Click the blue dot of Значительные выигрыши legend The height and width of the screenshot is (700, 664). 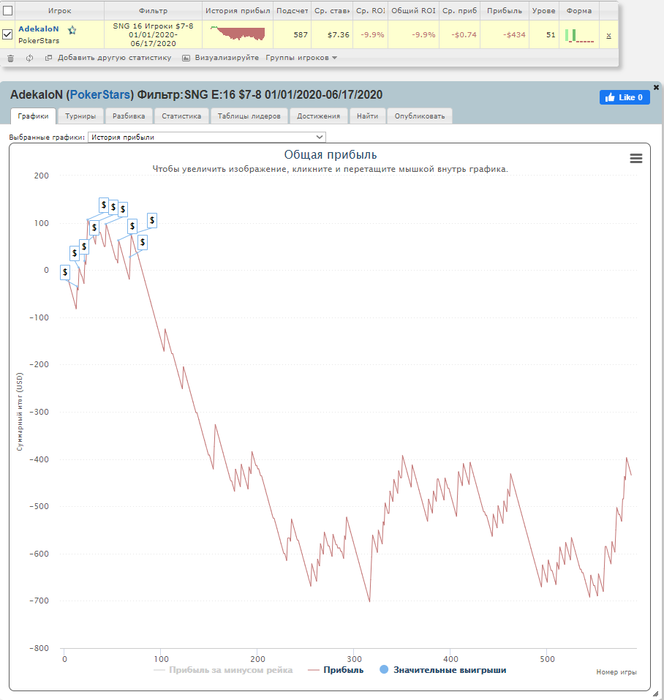(384, 670)
